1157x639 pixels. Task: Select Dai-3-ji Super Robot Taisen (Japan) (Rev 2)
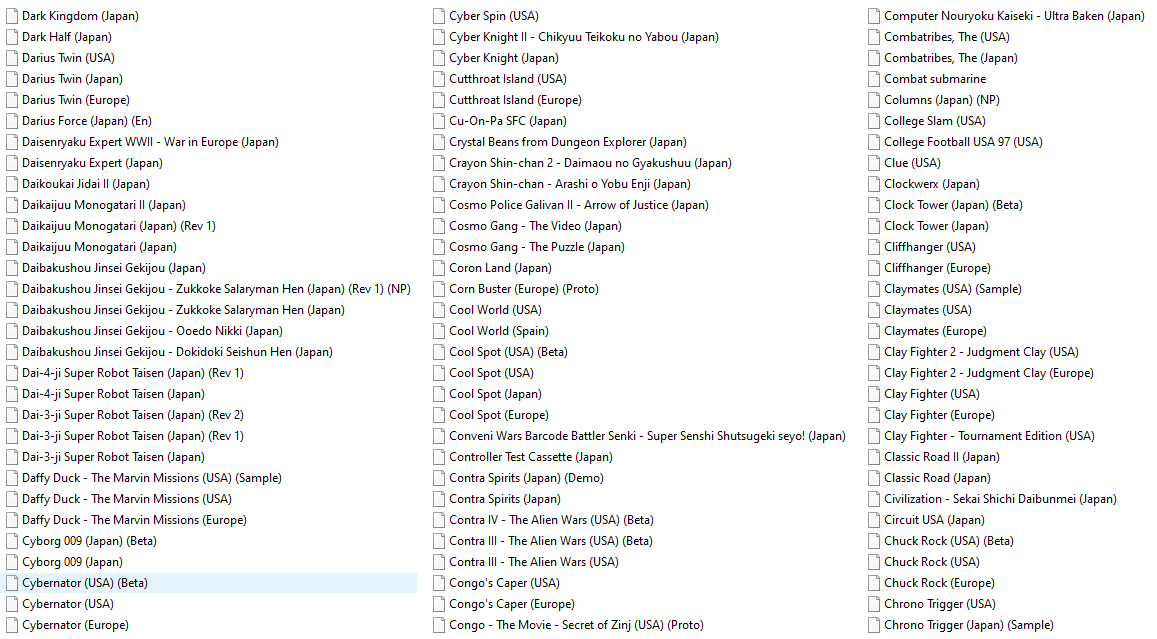coord(133,415)
